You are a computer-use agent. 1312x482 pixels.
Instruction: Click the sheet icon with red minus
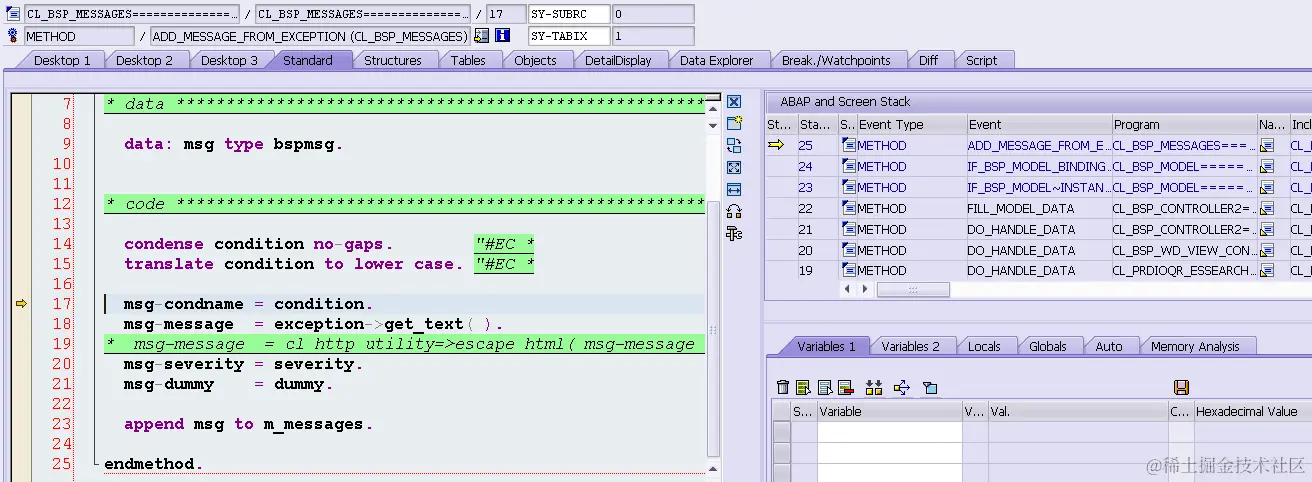point(845,388)
